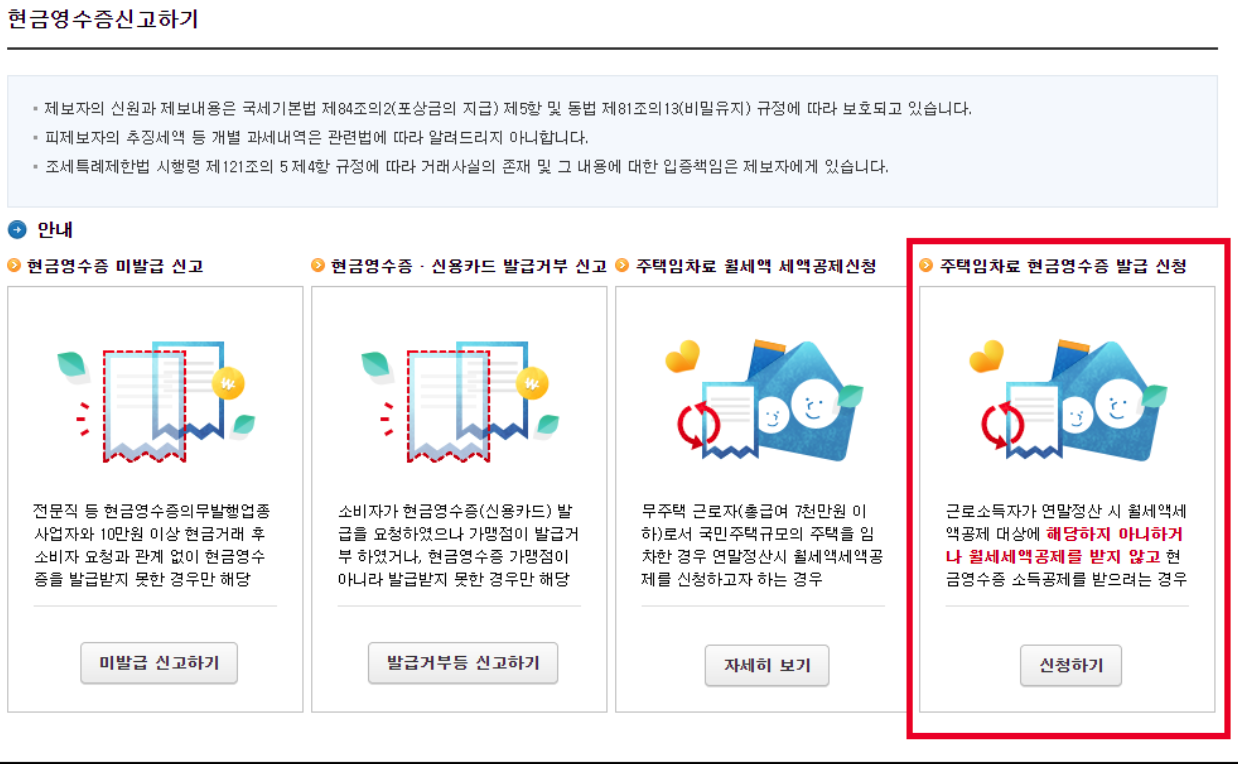Open 자세히 보기 for 월세액 세액공제신청

[767, 665]
